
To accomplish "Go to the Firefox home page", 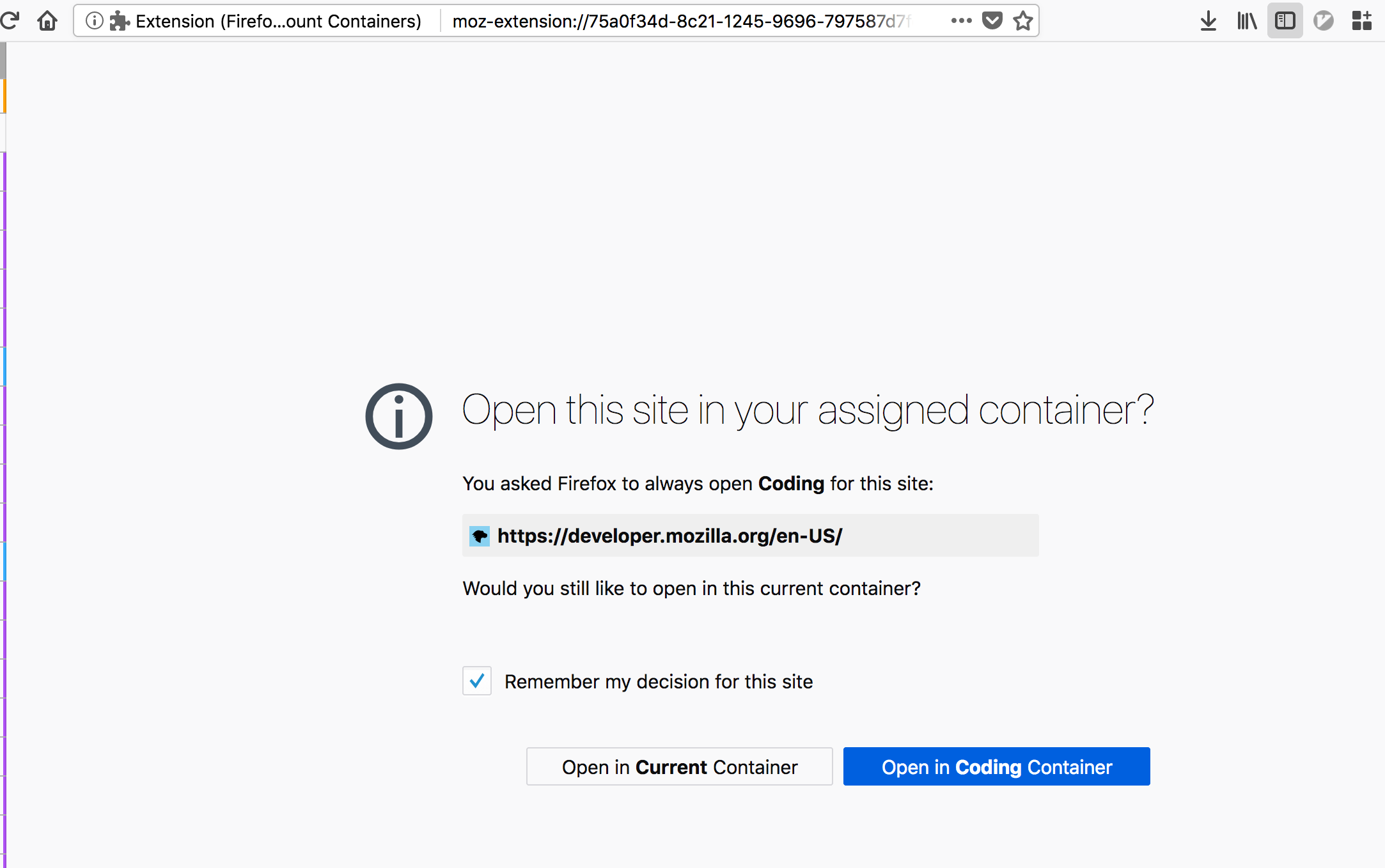I will click(47, 20).
